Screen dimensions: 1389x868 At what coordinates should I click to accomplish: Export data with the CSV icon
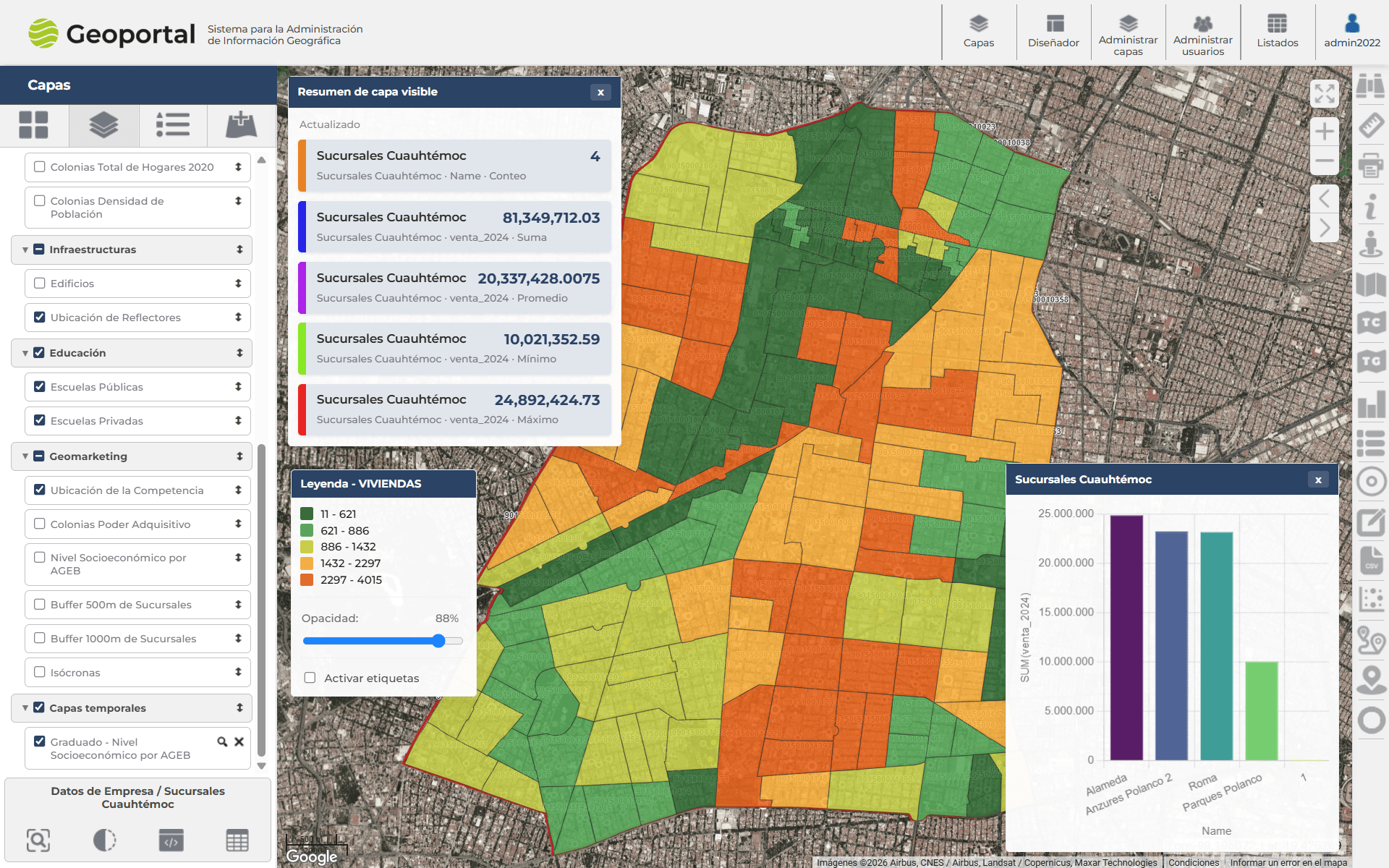[x=1370, y=561]
